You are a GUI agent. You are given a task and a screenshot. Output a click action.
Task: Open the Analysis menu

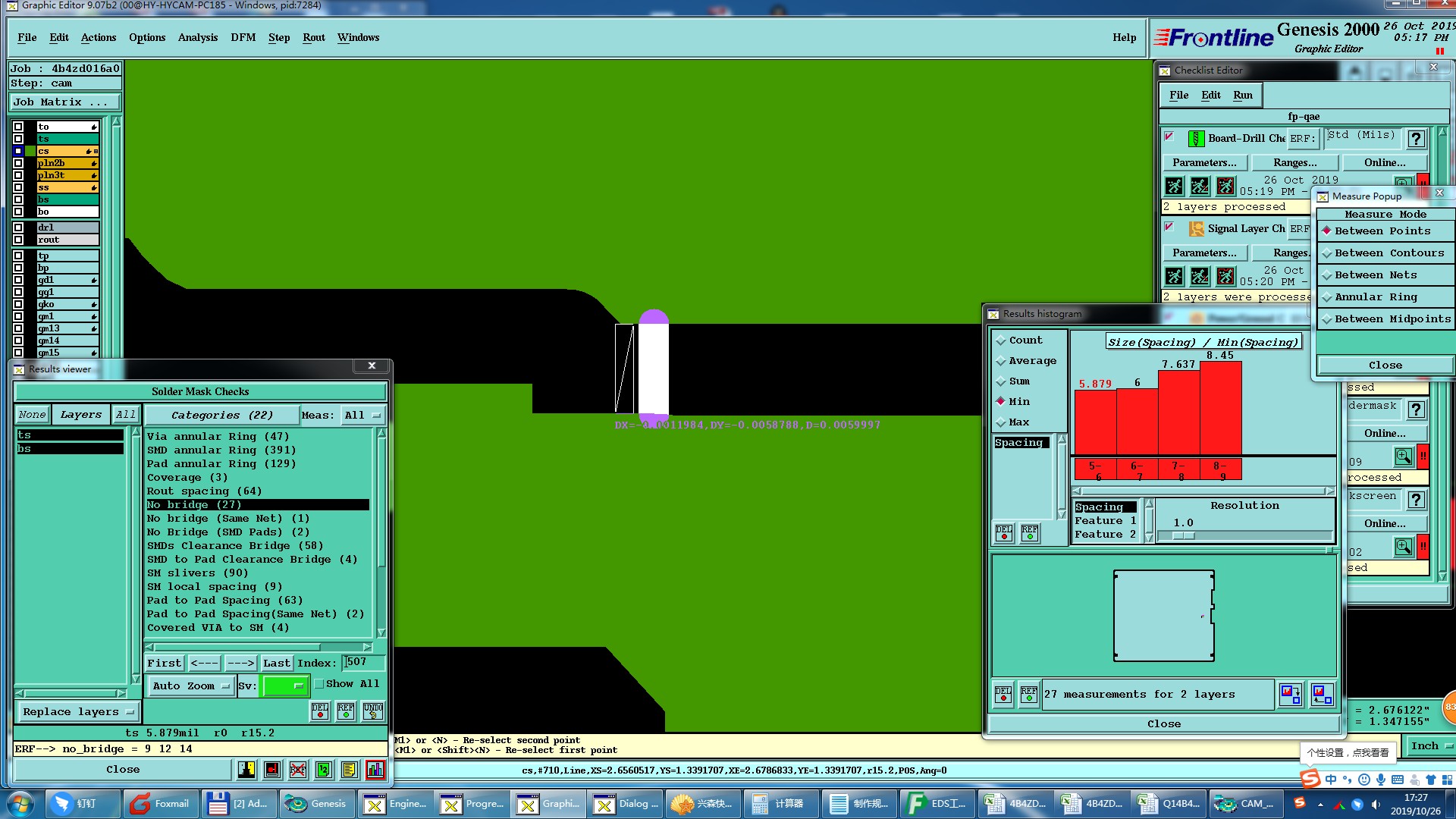pos(198,37)
